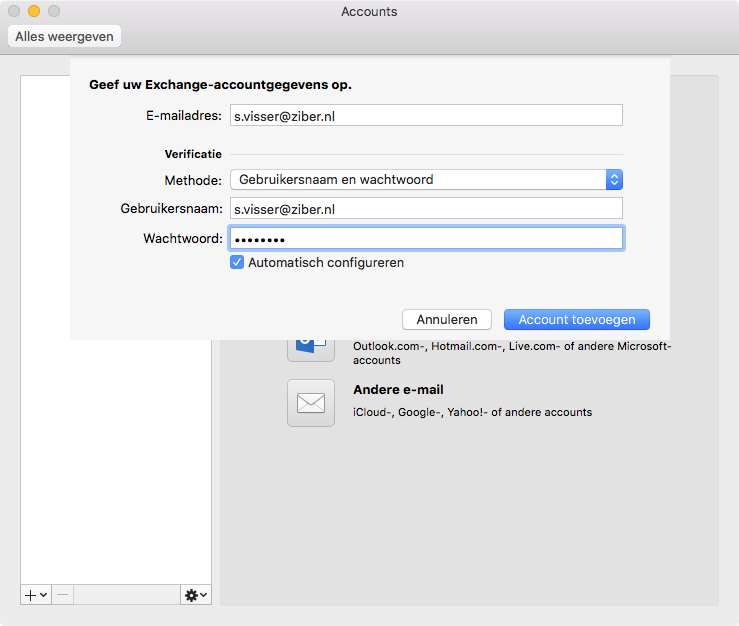Click the remove account minus button

[63, 595]
